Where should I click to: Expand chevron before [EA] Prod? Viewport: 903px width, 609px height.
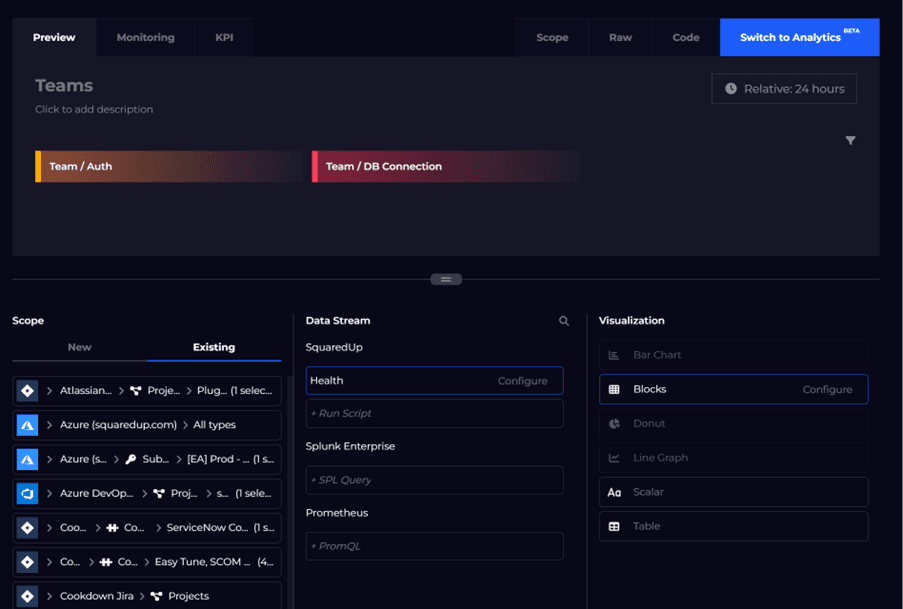pyautogui.click(x=179, y=459)
